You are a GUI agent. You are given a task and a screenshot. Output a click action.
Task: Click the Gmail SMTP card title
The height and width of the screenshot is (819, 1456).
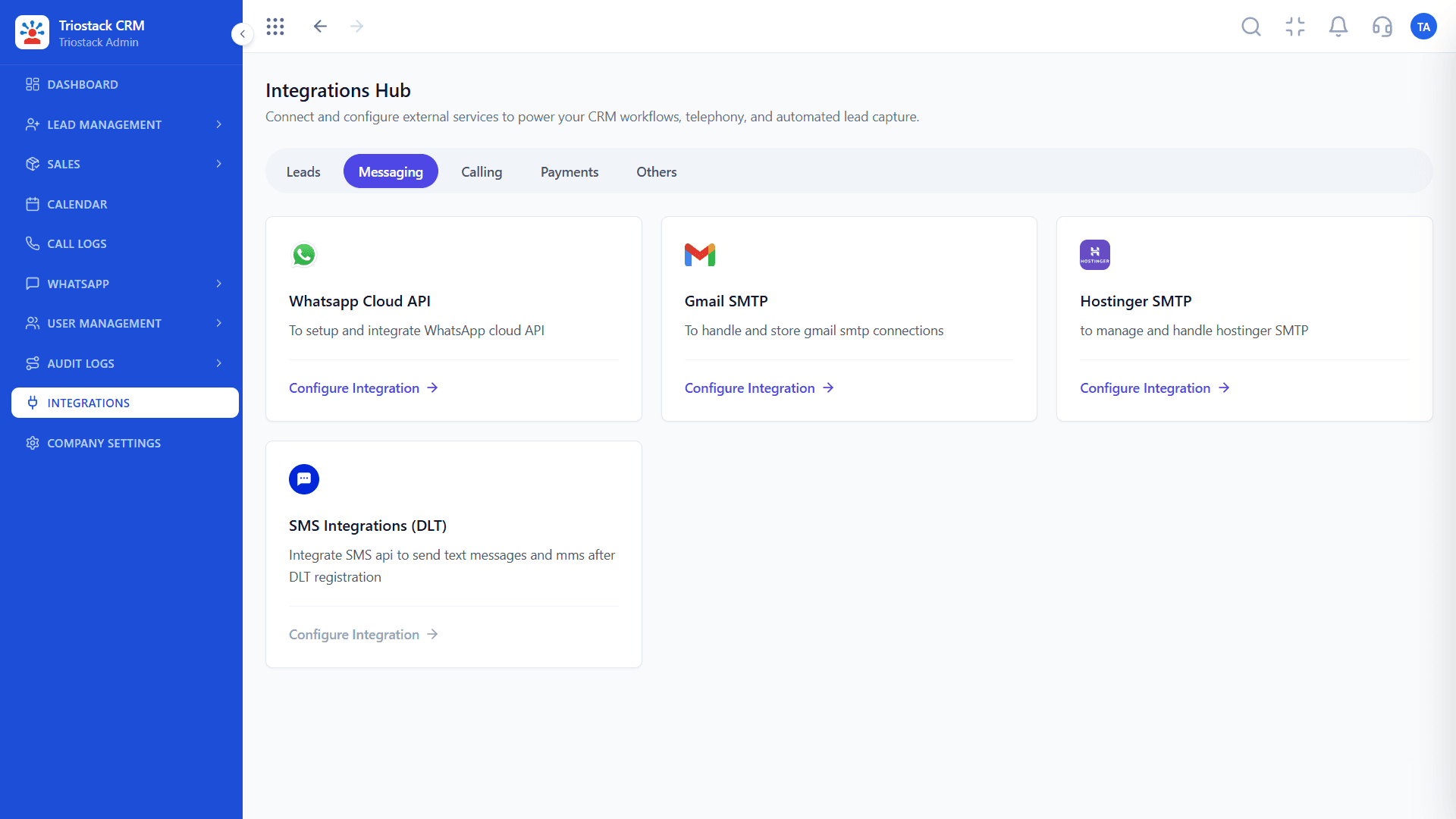pyautogui.click(x=726, y=301)
